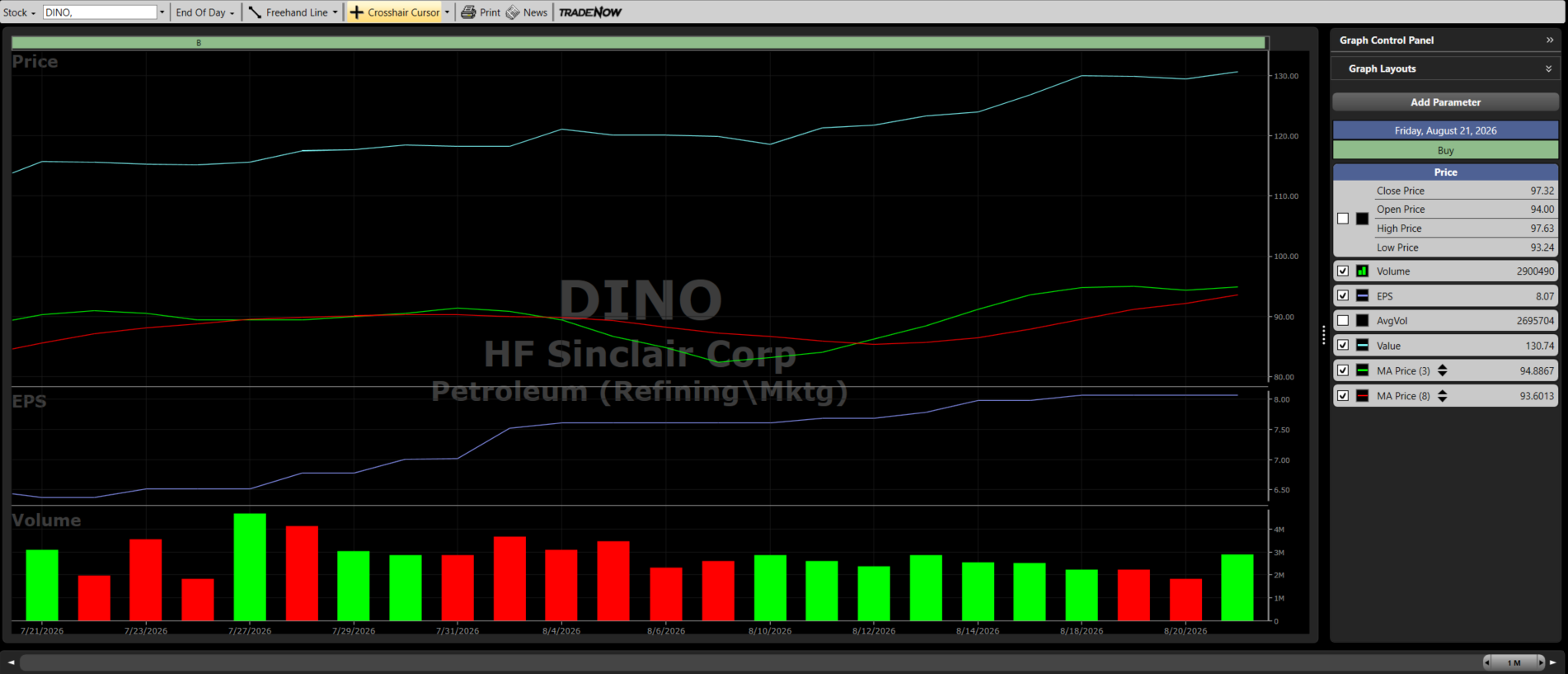This screenshot has width=1568, height=674.
Task: Click the 130.00 price axis label
Action: click(1286, 76)
